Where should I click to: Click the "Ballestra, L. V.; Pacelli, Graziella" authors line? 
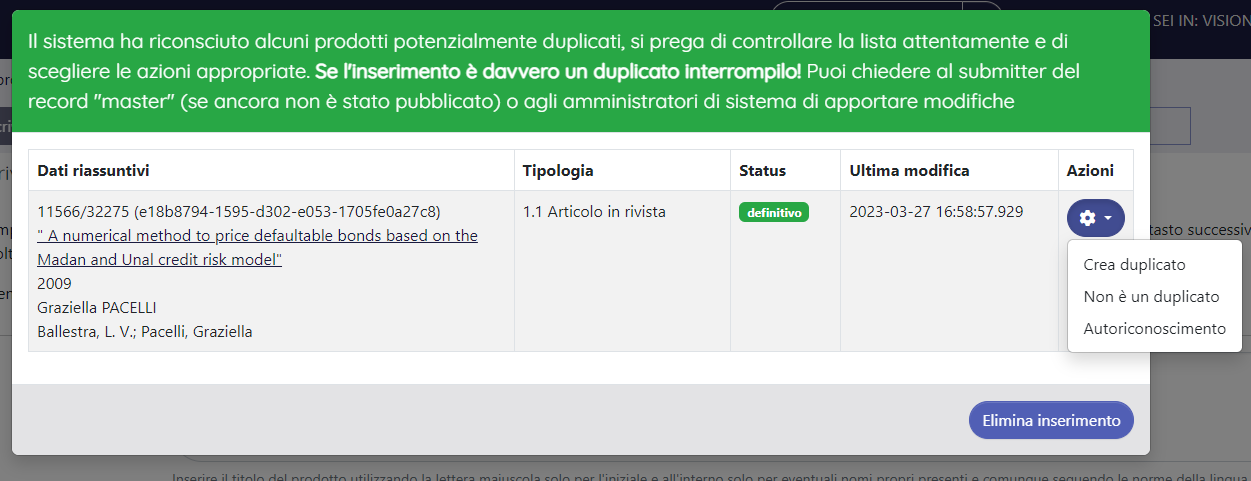click(x=144, y=331)
